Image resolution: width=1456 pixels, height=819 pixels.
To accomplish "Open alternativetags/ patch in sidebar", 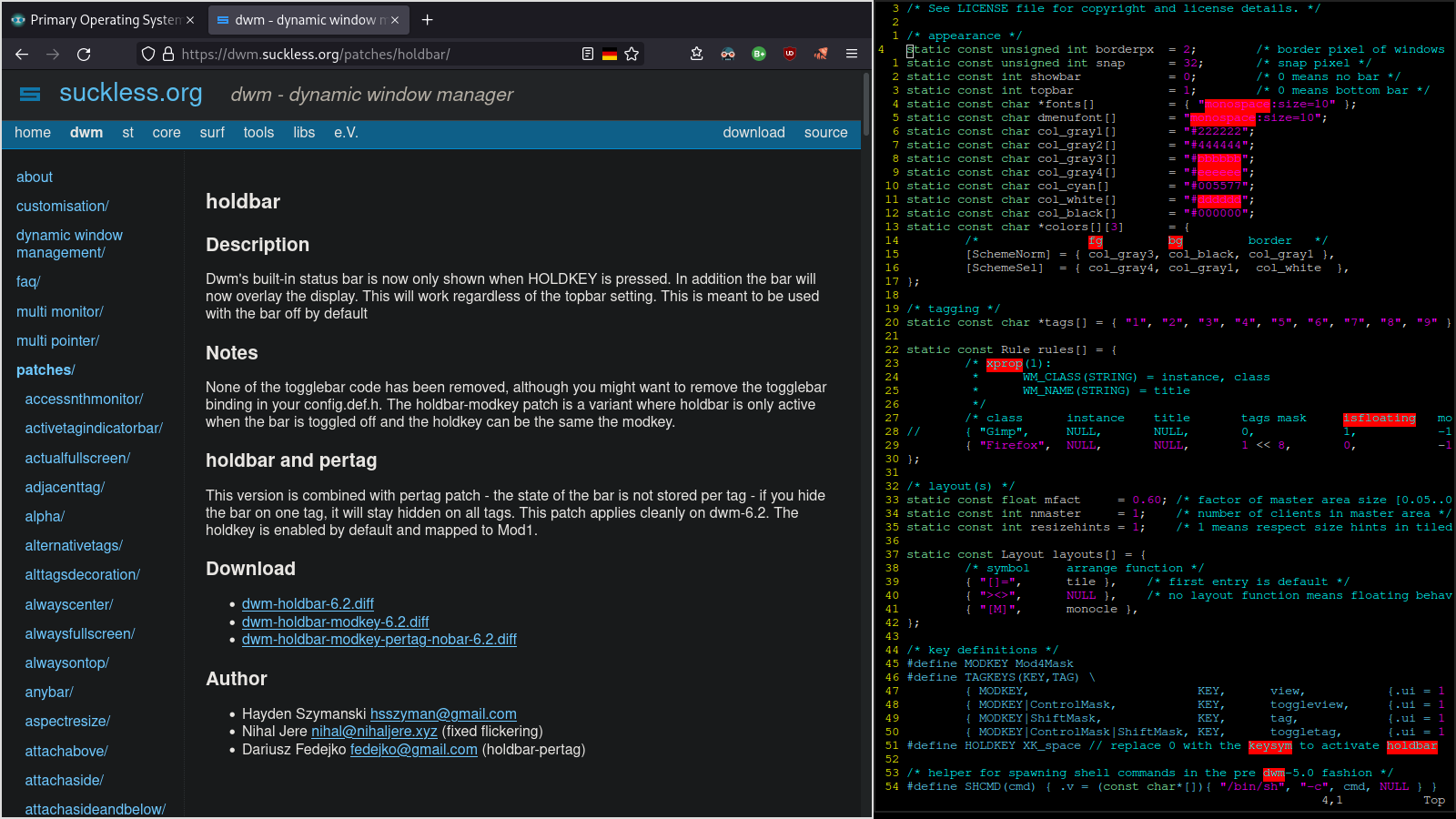I will (74, 546).
